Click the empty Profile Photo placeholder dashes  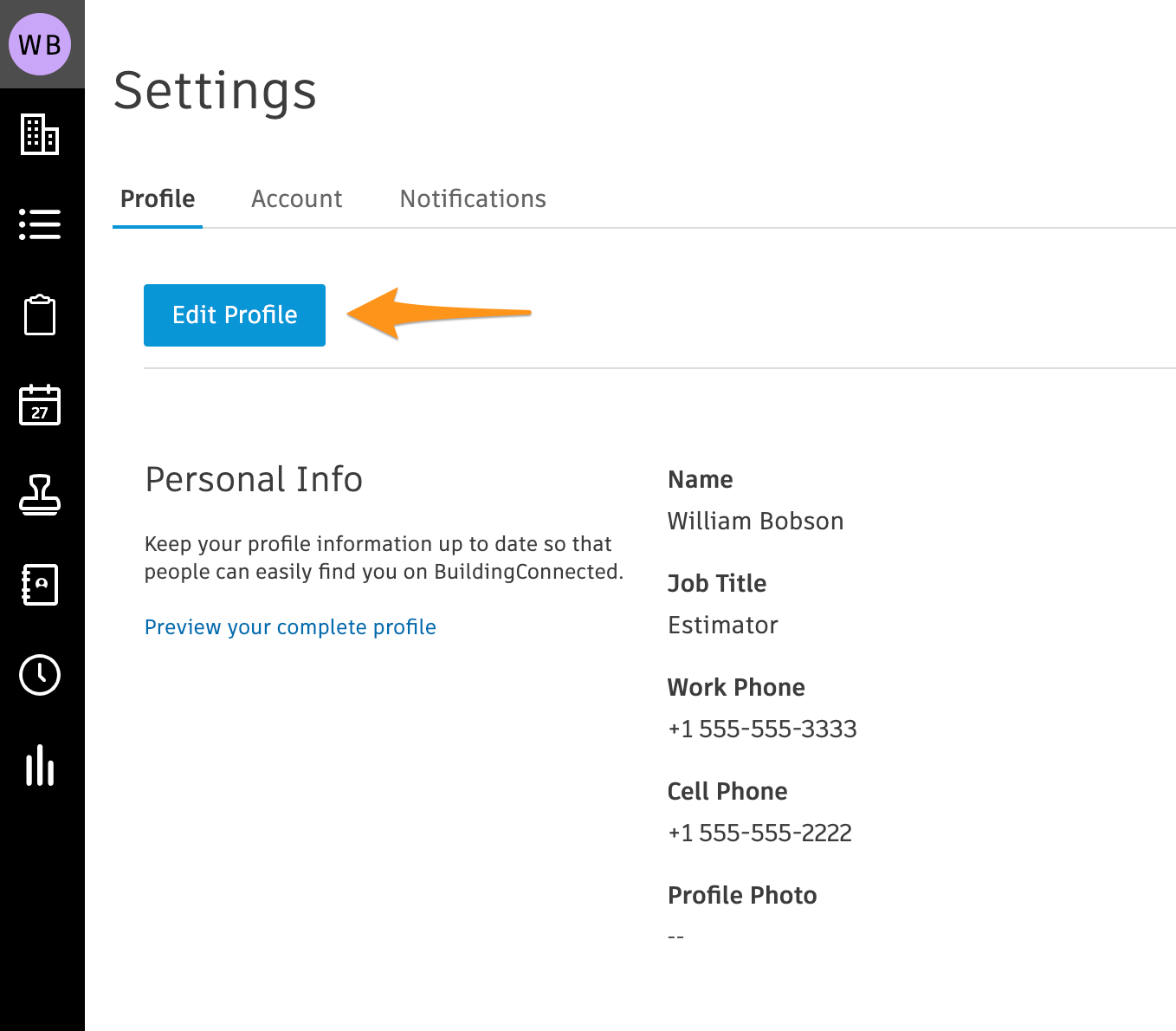tap(676, 937)
